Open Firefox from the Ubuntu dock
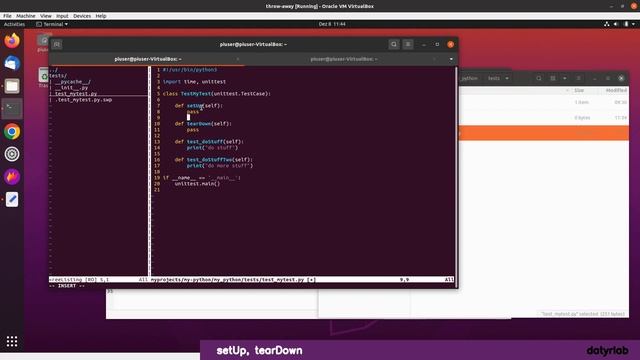This screenshot has width=640, height=360. (x=12, y=40)
